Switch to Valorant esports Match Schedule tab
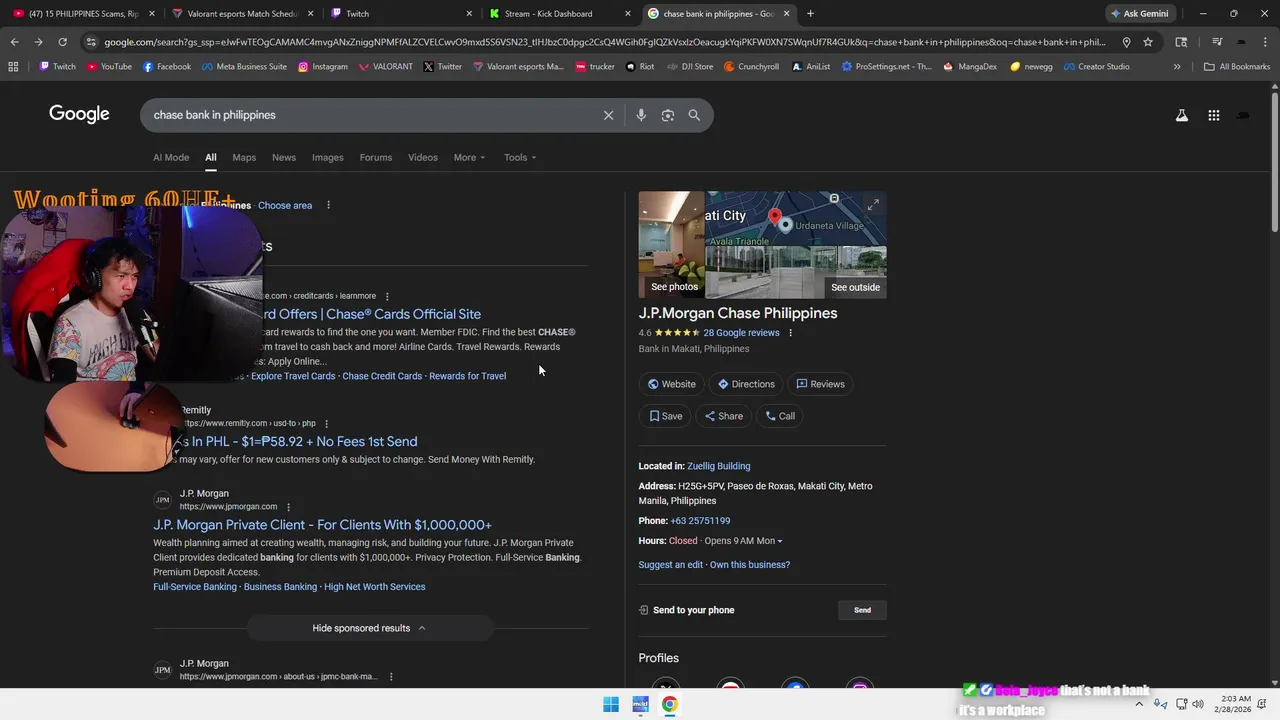1280x720 pixels. 243,13
